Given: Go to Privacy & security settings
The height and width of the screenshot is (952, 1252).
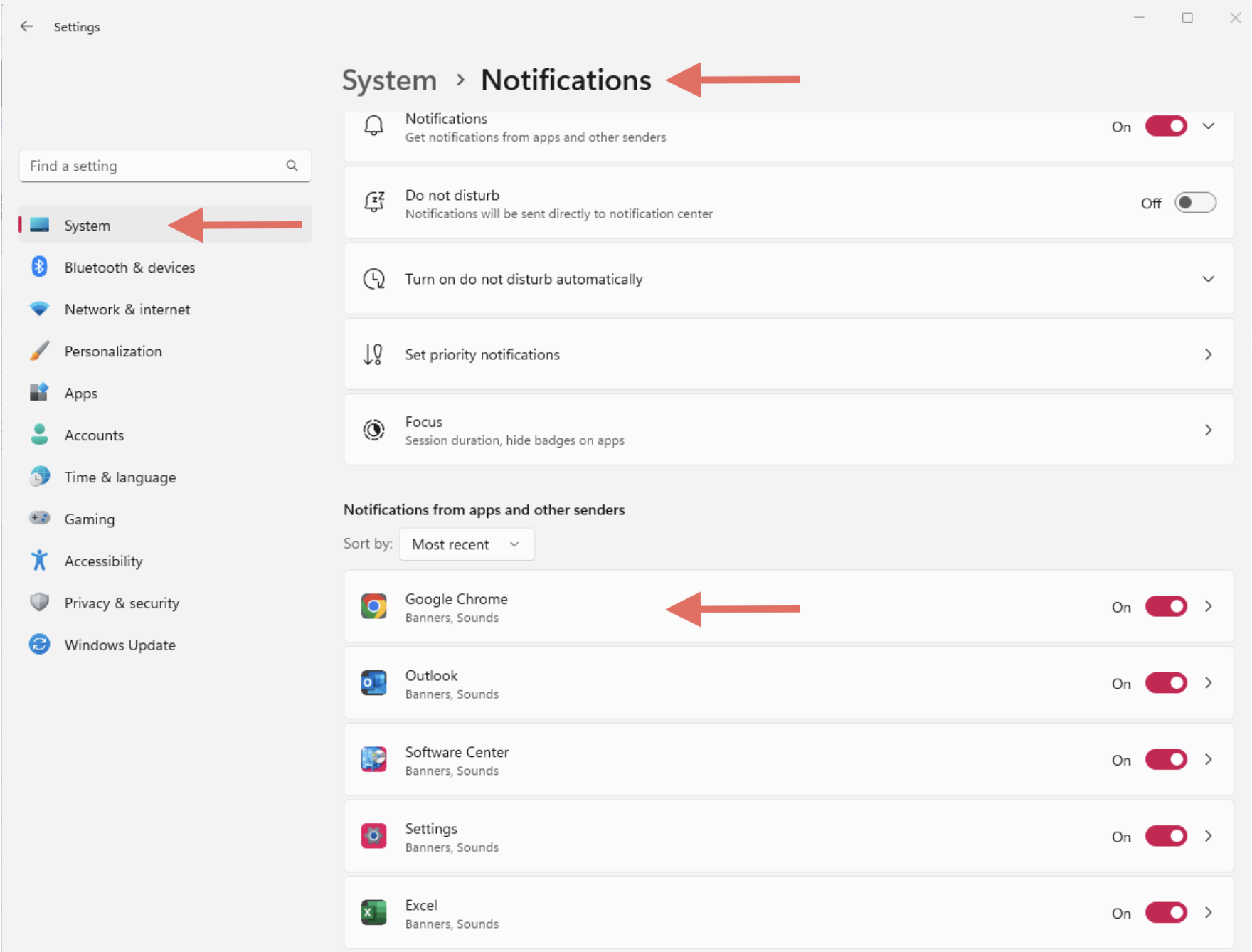Looking at the screenshot, I should (122, 603).
